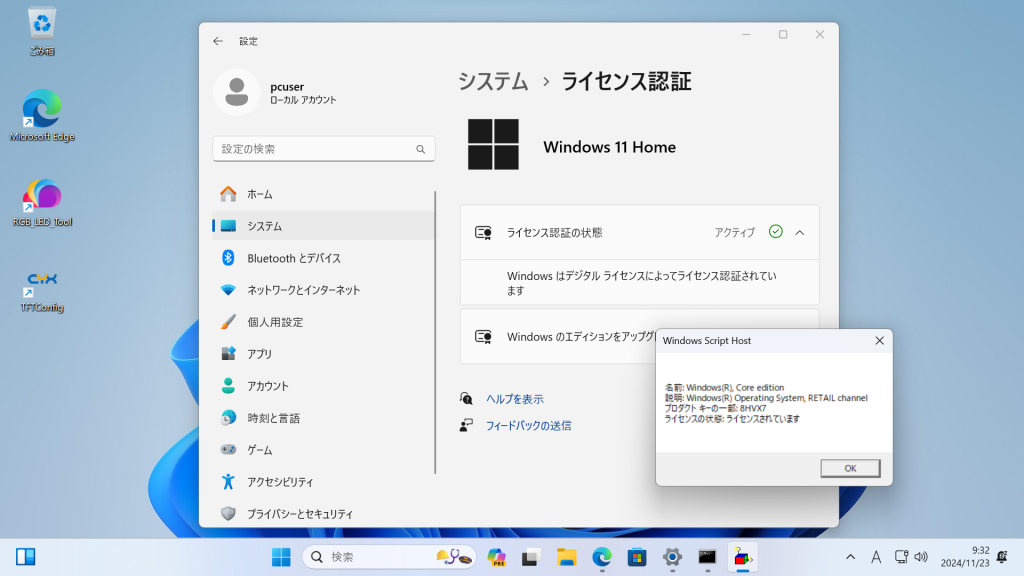Click the digital license activation message
This screenshot has width=1024, height=576.
[x=642, y=283]
